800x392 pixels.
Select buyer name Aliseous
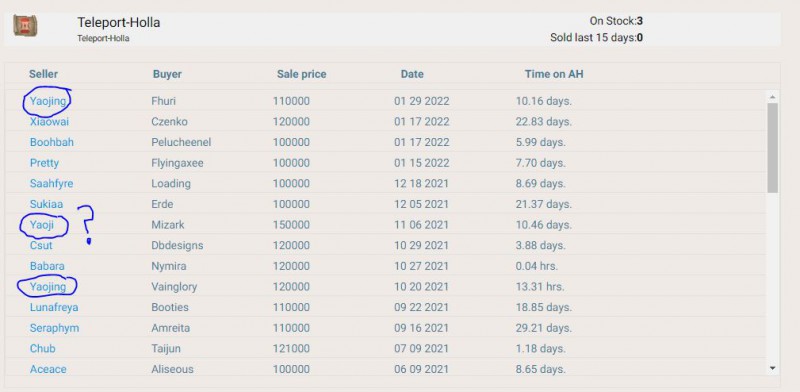(x=172, y=369)
